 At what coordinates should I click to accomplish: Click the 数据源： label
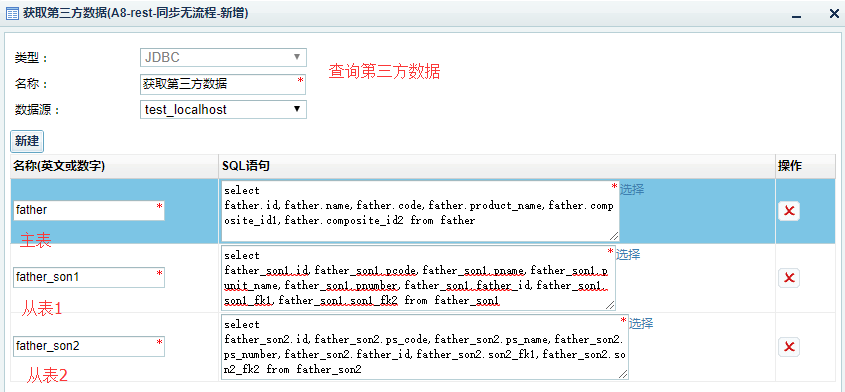(x=38, y=110)
